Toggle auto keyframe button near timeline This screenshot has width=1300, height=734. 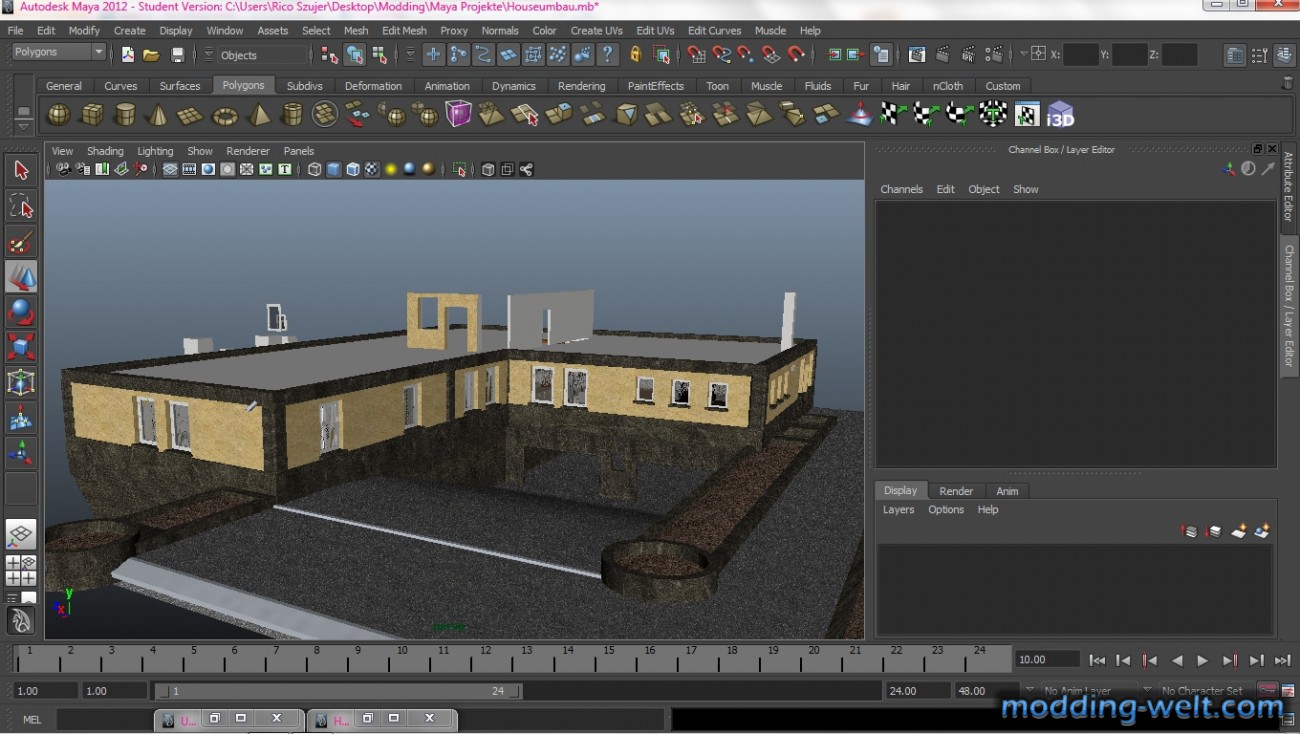coord(1267,691)
